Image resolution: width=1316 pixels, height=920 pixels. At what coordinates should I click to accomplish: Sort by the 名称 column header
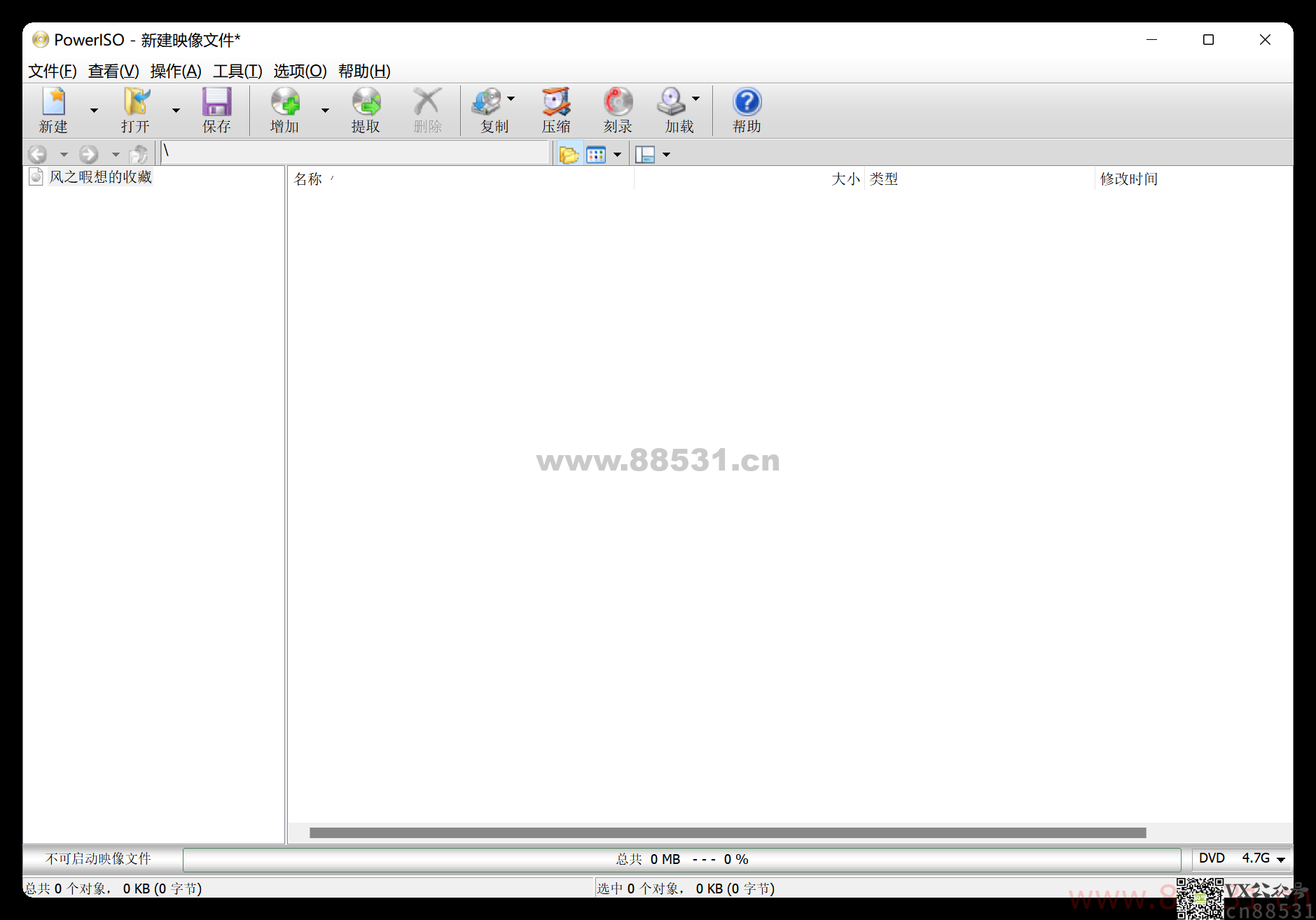coord(461,179)
